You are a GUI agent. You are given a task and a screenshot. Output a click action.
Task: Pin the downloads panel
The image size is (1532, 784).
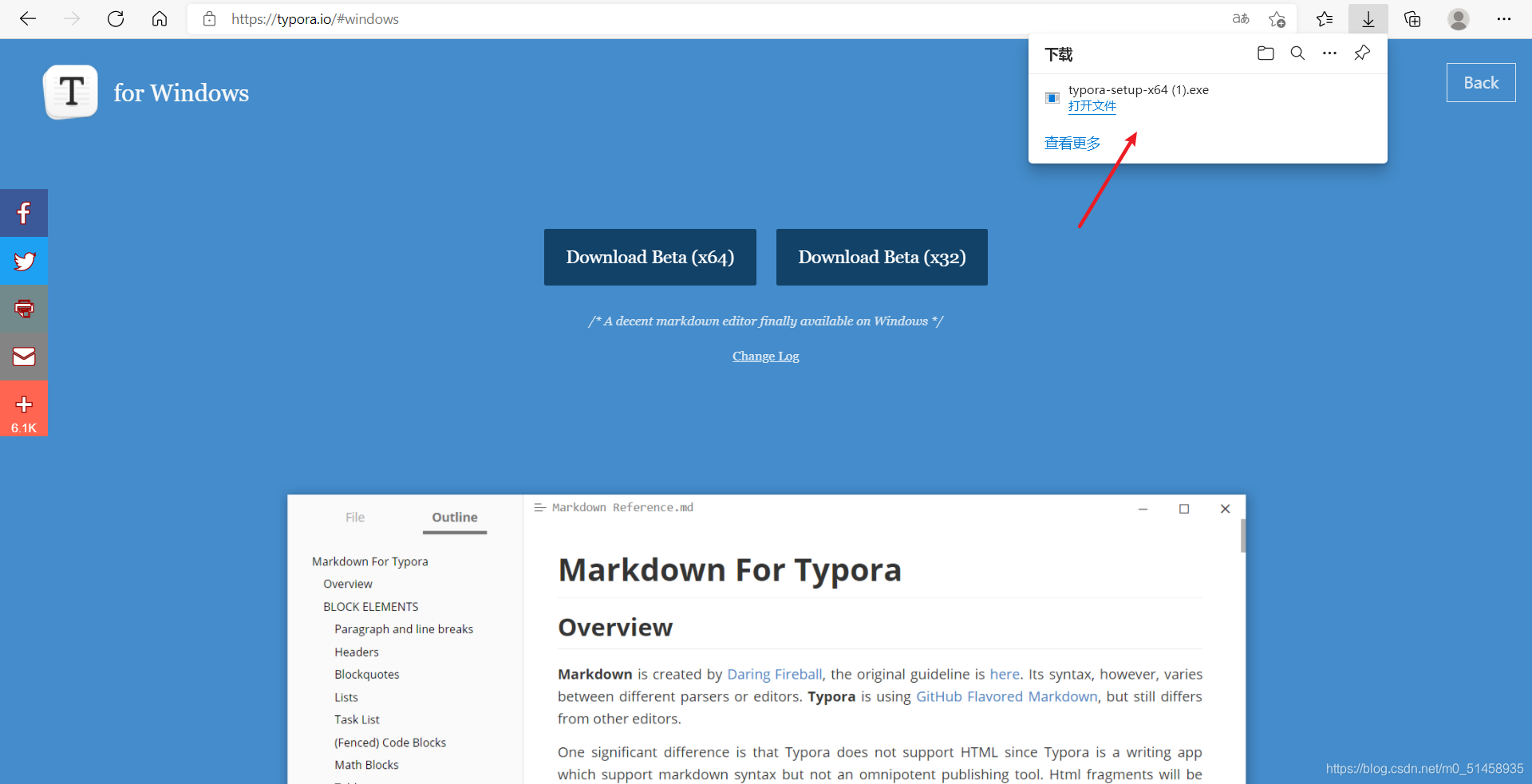1362,53
